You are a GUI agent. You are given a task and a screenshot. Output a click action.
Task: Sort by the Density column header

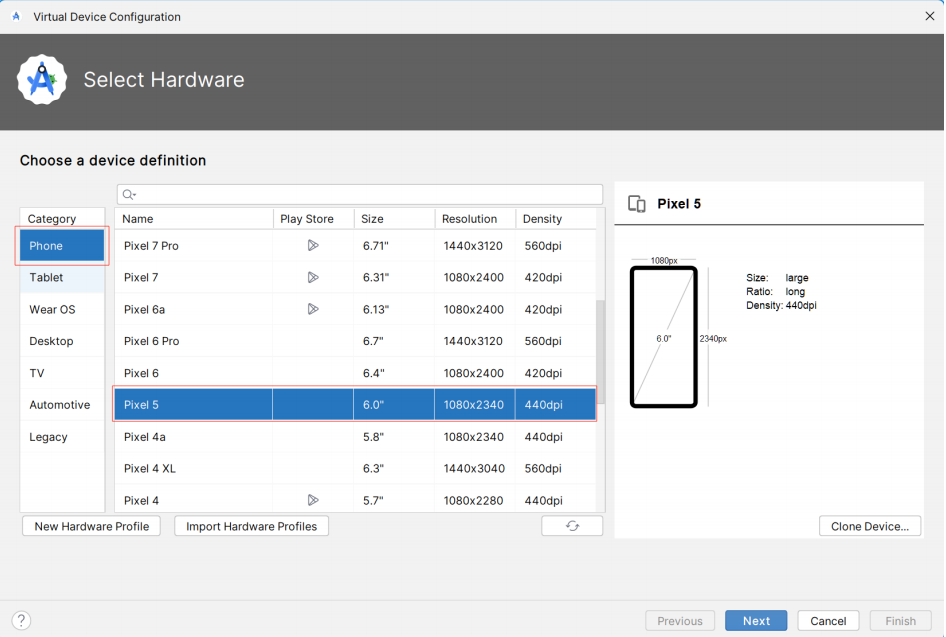pyautogui.click(x=556, y=218)
